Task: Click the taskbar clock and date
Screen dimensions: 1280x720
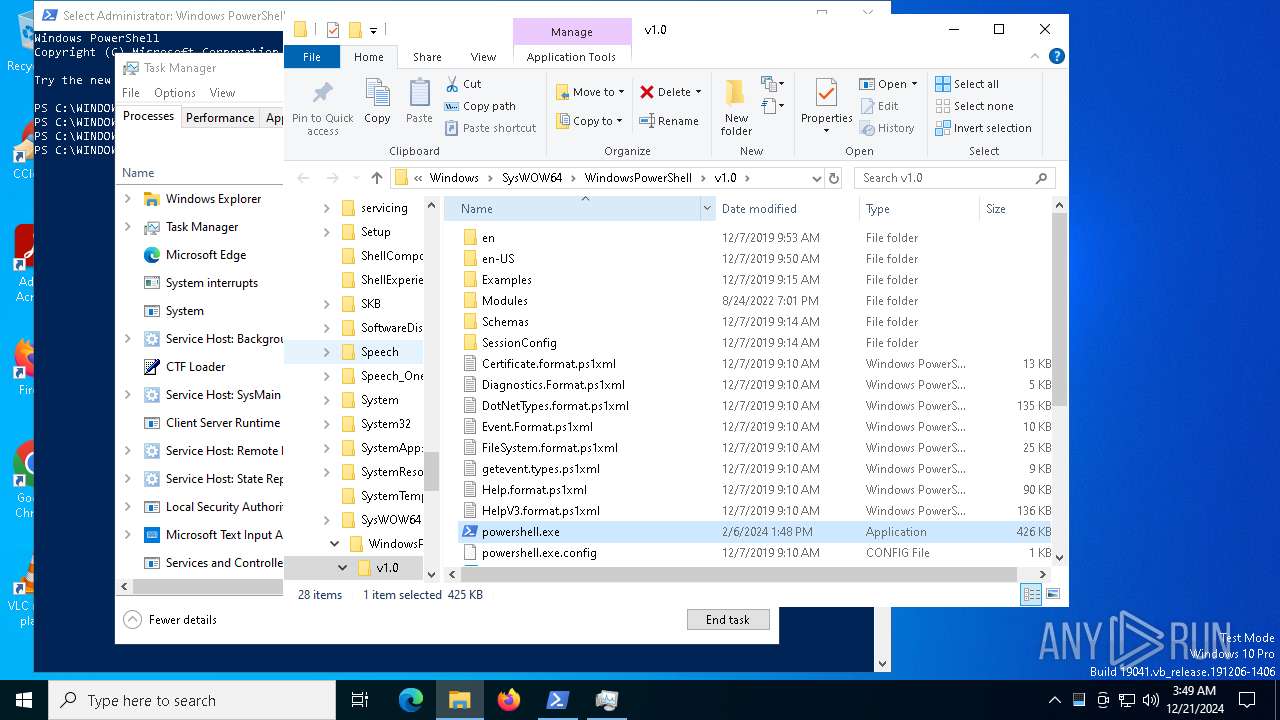Action: click(1192, 700)
